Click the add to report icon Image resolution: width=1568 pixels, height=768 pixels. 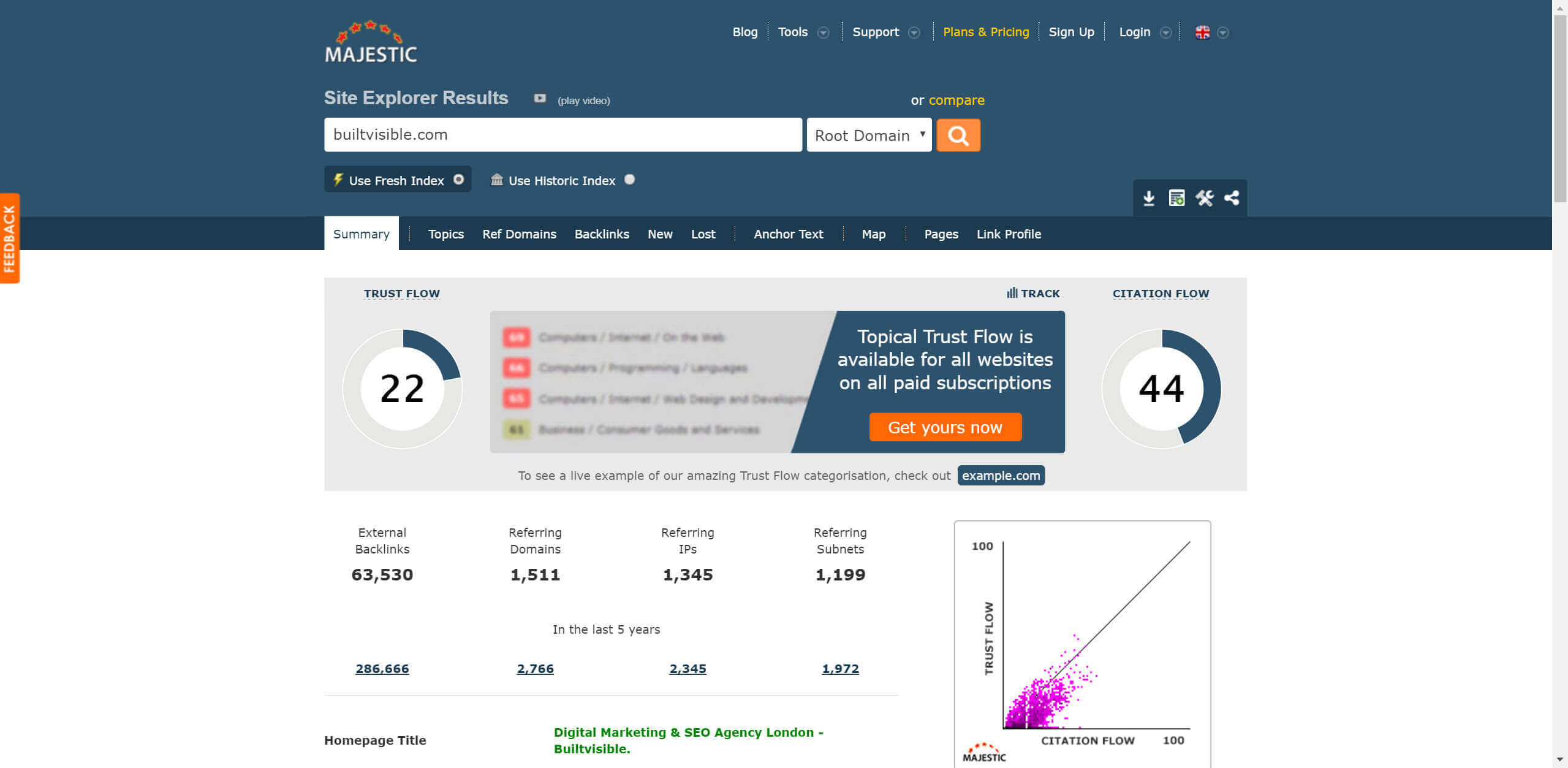[x=1176, y=198]
